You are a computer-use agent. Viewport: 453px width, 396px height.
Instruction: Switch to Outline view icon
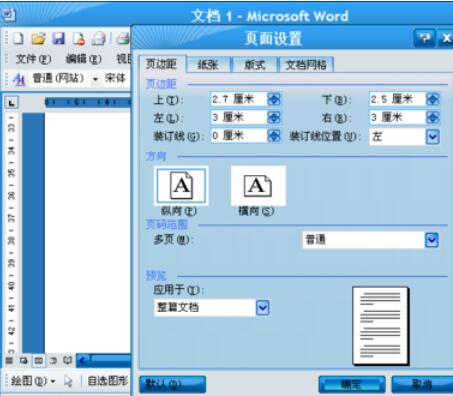point(53,361)
